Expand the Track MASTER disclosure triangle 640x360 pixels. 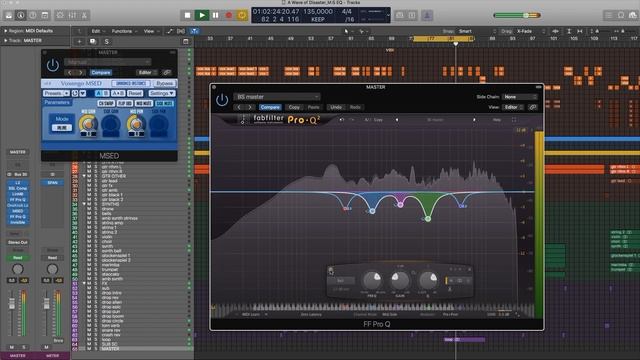click(x=5, y=40)
